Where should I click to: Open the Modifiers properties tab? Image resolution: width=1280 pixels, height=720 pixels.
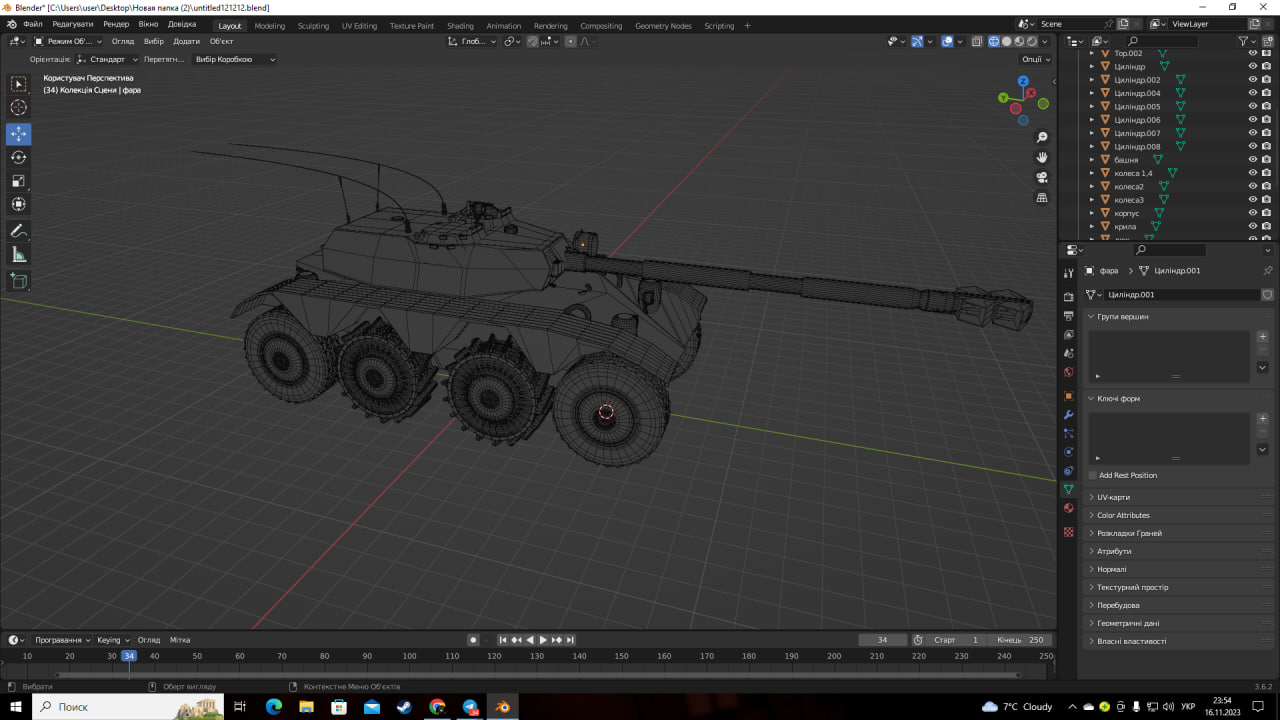[1068, 415]
